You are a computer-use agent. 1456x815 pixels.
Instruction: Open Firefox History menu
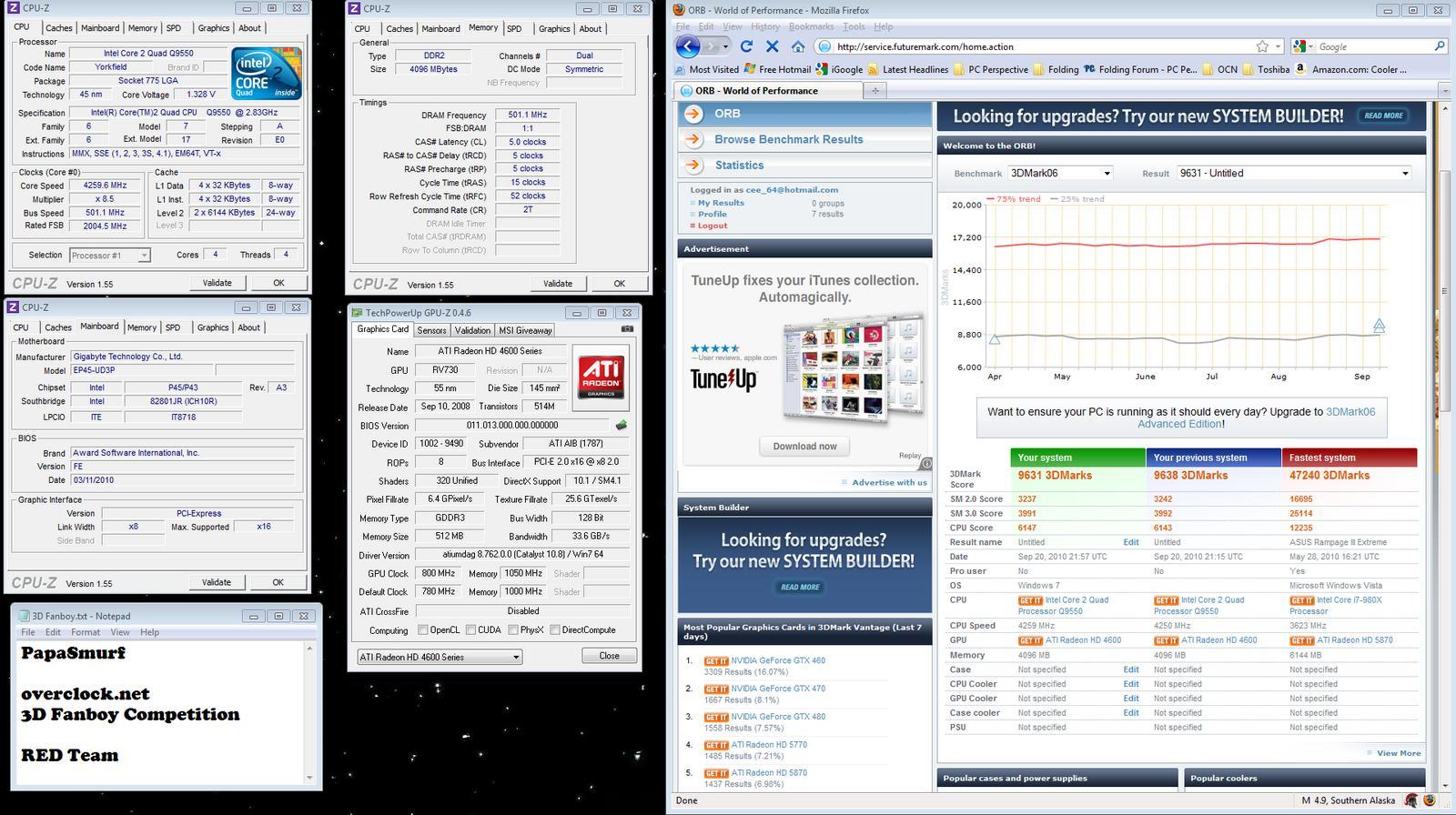(x=764, y=26)
